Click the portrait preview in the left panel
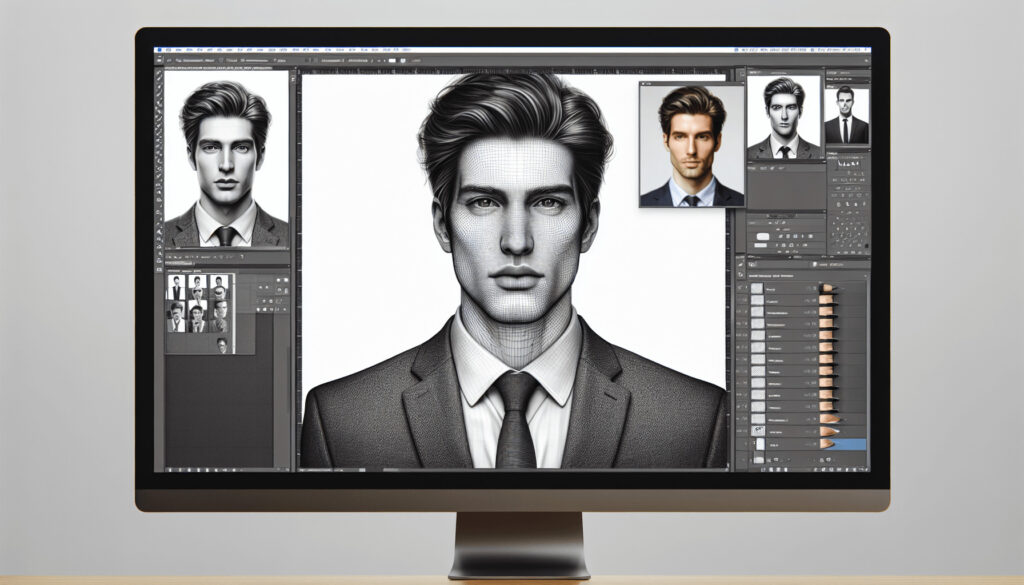This screenshot has width=1024, height=585. 226,159
